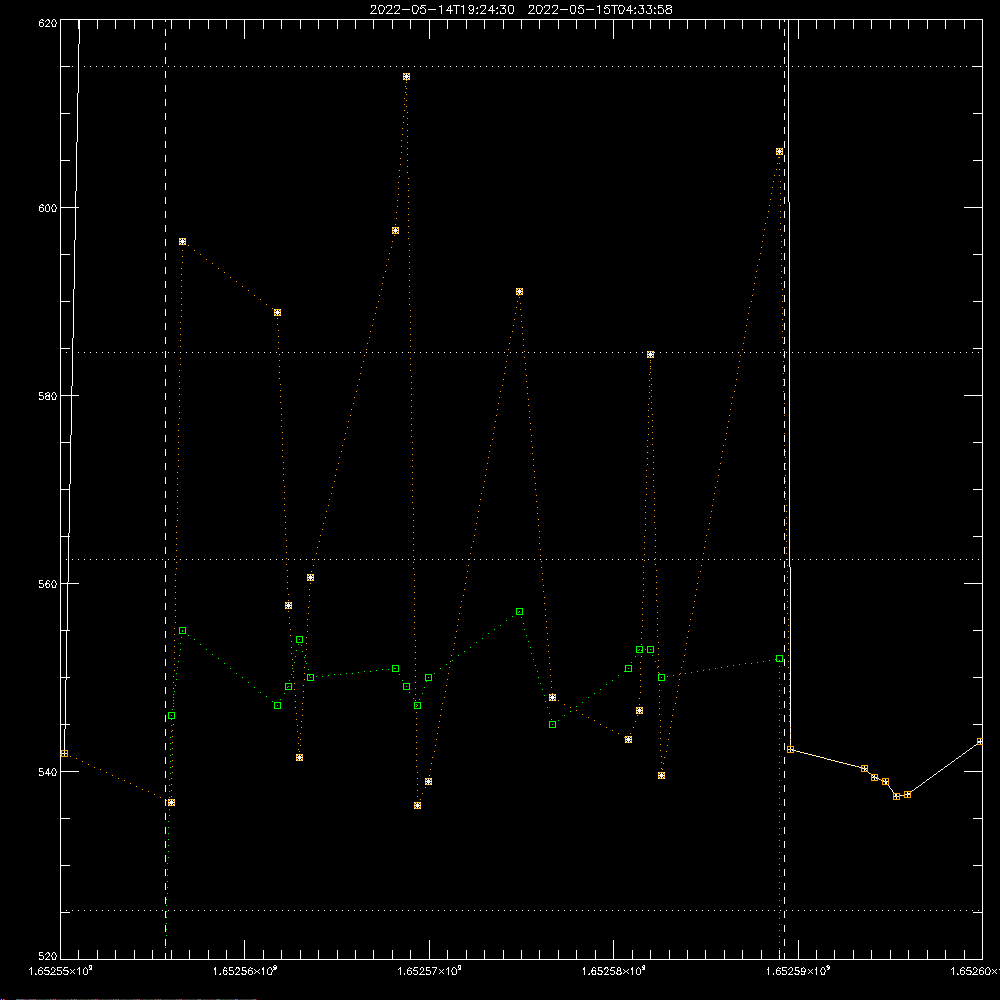
Task: Pick the lowest orange data point near 536
Action: click(x=418, y=805)
